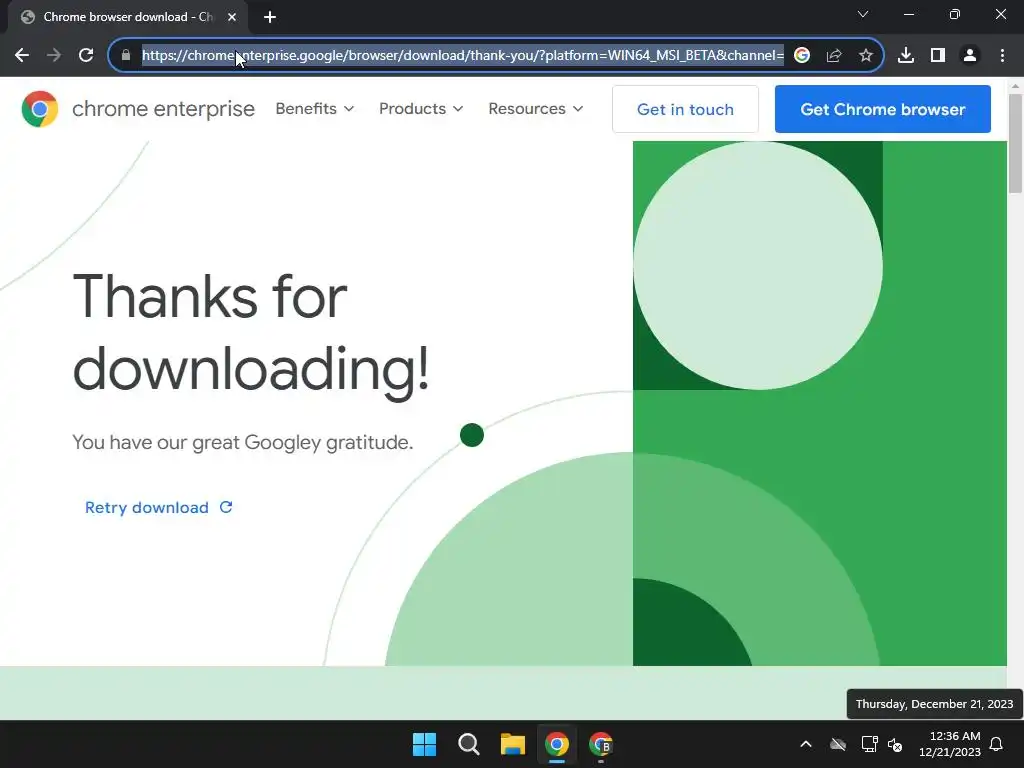Open the tab search chevron
The image size is (1024, 768).
863,14
